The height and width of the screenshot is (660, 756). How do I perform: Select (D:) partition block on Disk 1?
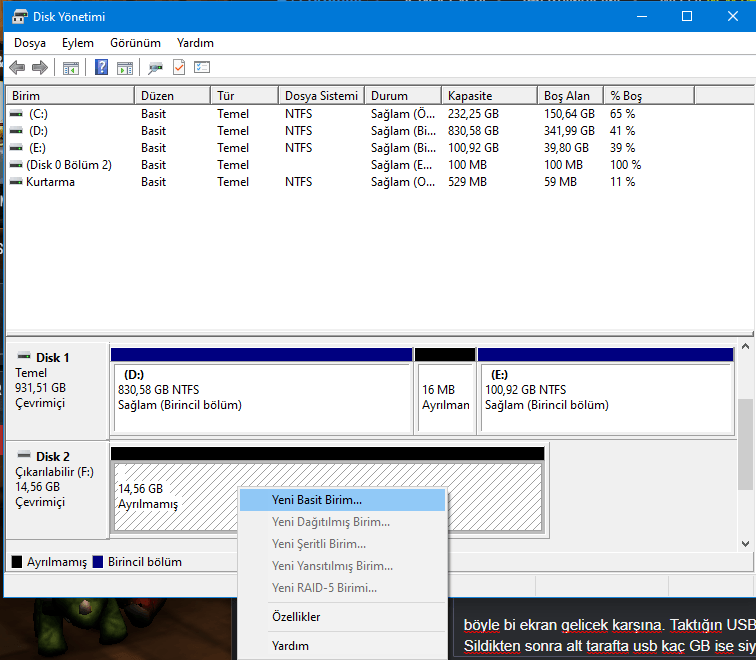(x=262, y=391)
